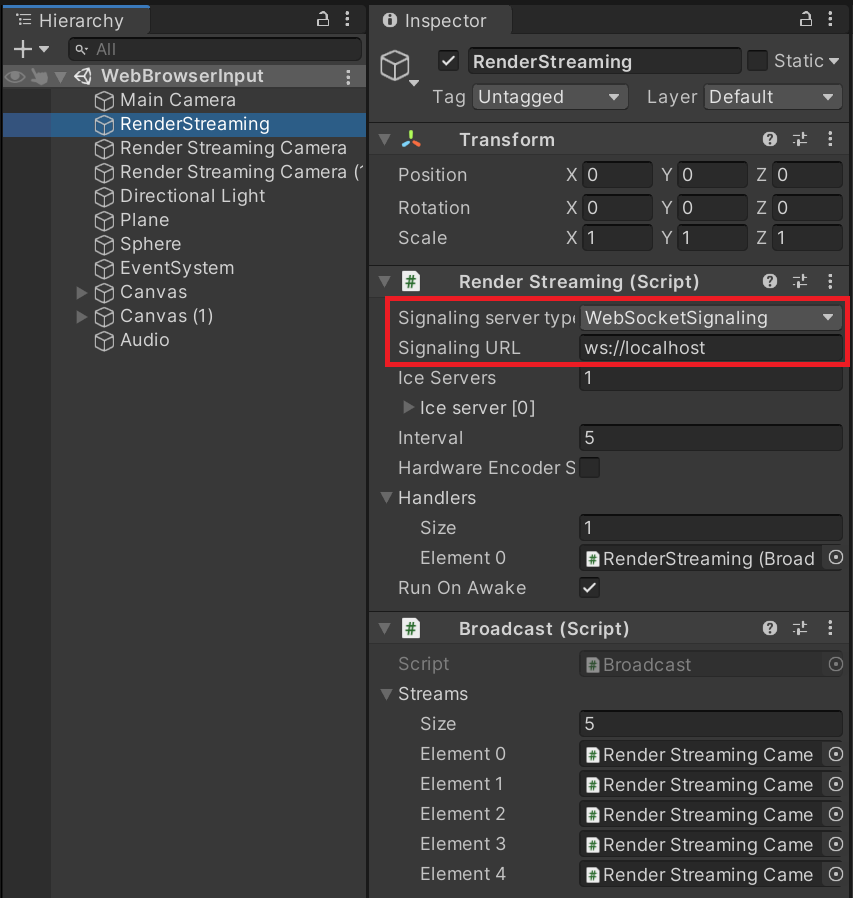Screen dimensions: 853x898
Task: Open the Signaling server type dropdown
Action: click(x=711, y=318)
